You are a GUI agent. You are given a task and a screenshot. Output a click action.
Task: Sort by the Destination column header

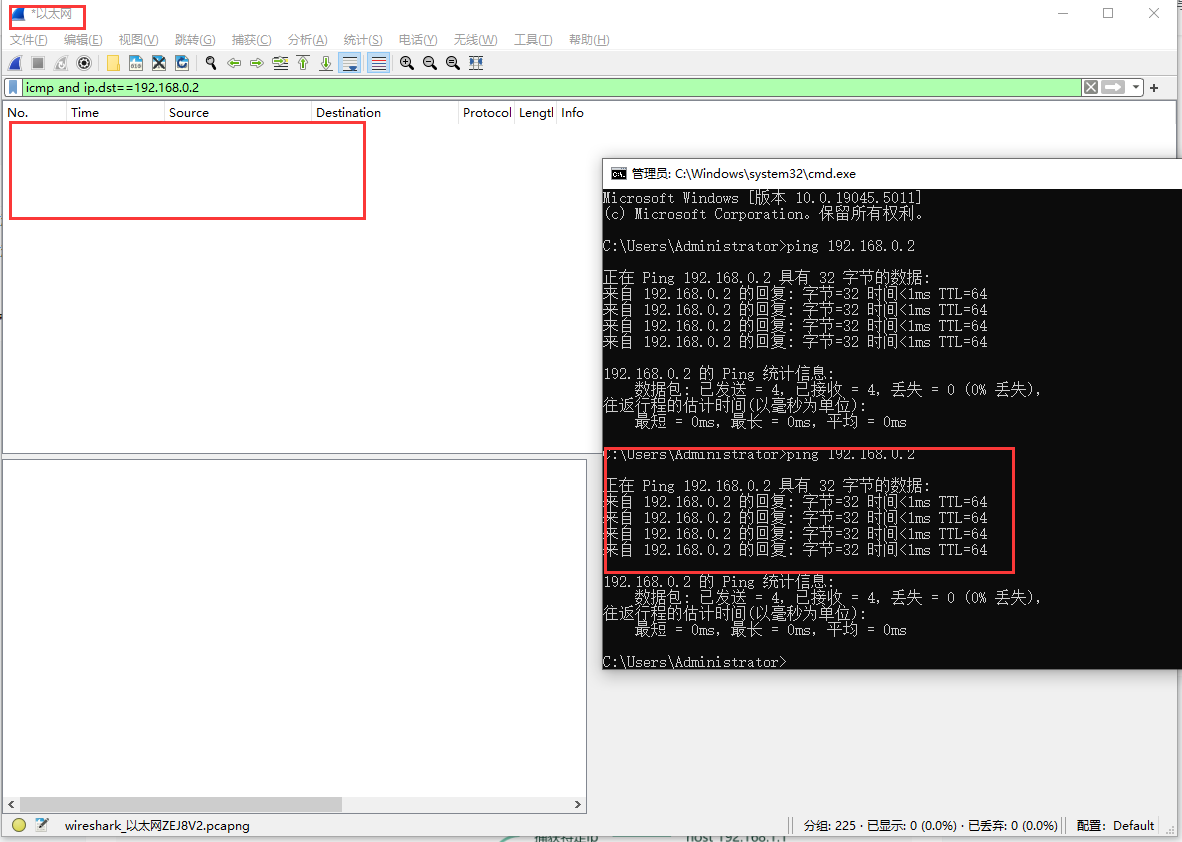pos(384,112)
